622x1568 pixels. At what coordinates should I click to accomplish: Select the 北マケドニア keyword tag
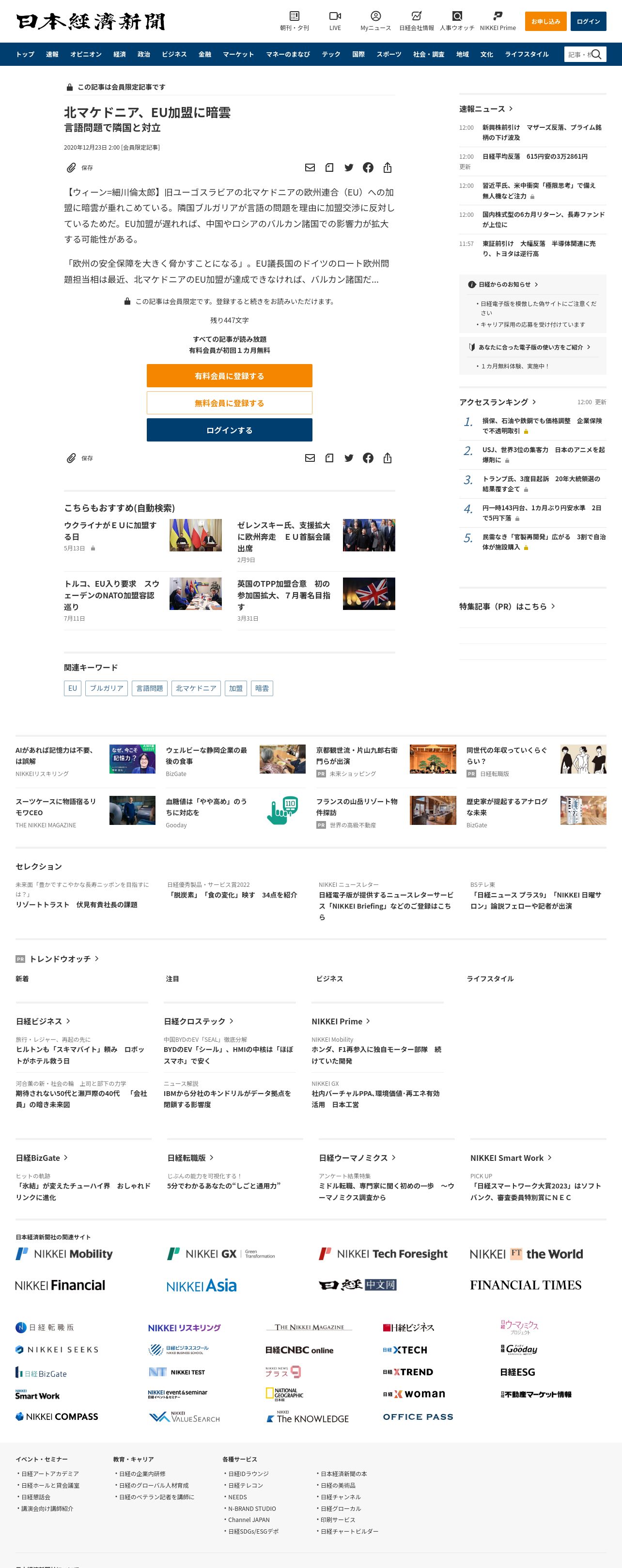(196, 688)
